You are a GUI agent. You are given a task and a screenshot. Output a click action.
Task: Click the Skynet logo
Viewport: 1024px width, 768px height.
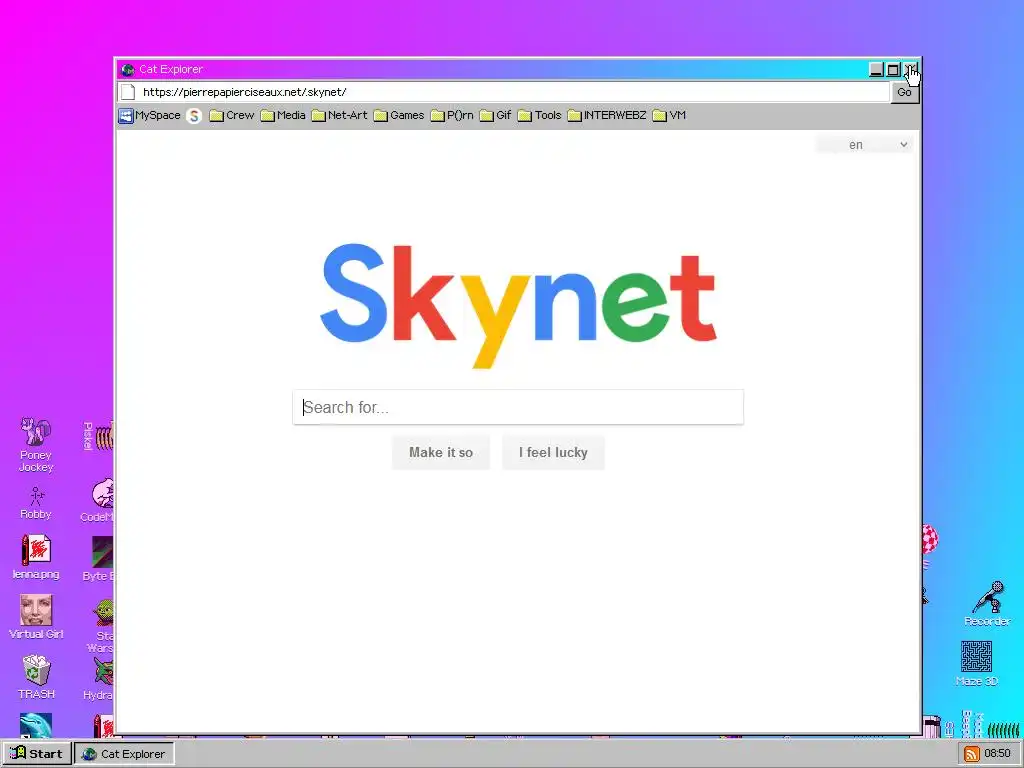(x=519, y=305)
